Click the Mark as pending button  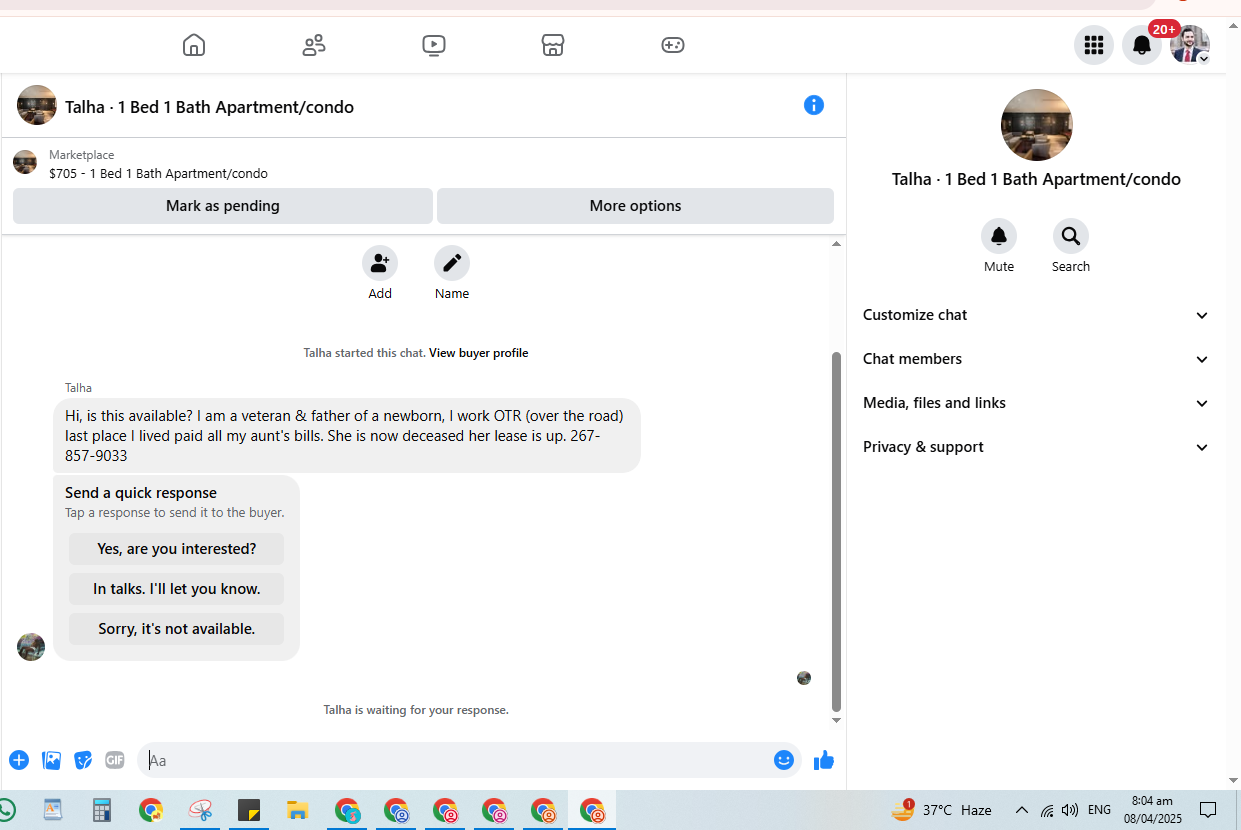223,206
